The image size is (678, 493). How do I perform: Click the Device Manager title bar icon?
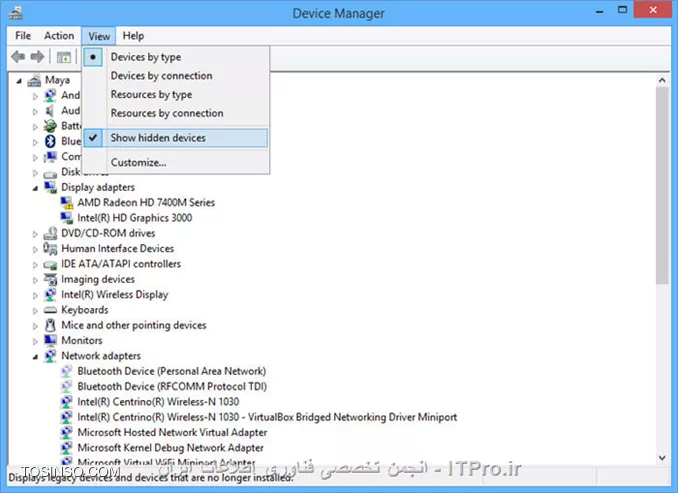[15, 13]
